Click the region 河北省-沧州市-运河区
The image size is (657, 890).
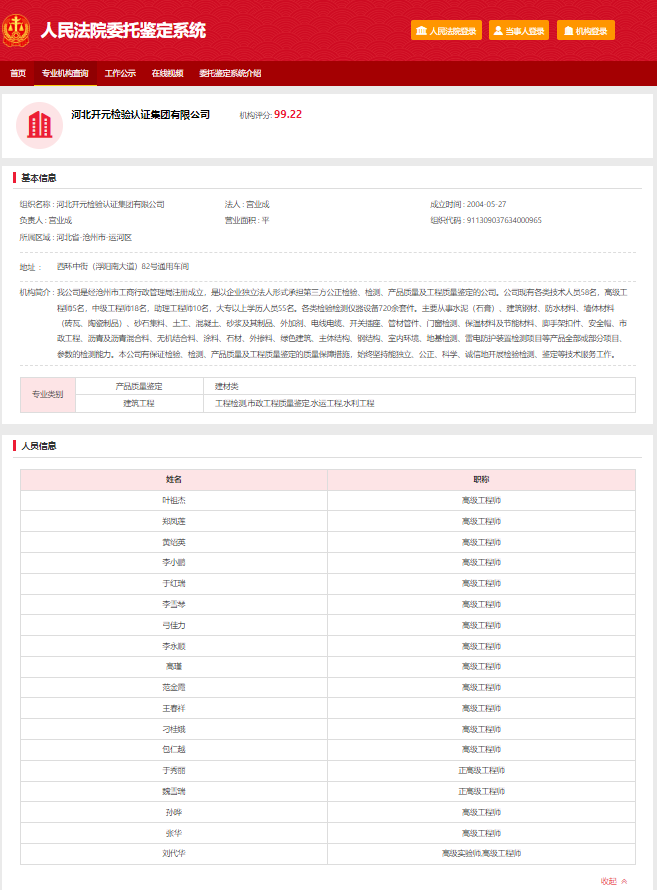94,237
